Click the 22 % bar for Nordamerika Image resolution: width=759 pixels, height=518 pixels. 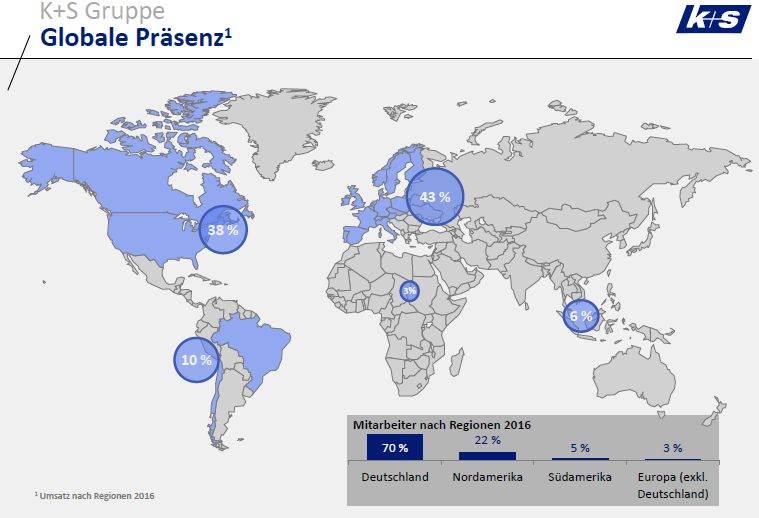click(487, 456)
